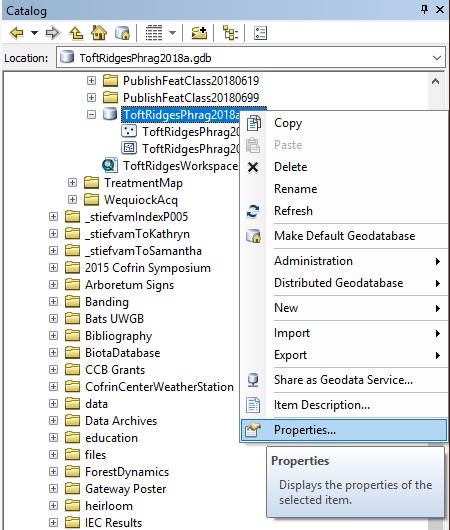Click Connect To Folder icon
Viewport: 450px width, 530px height.
tap(199, 33)
